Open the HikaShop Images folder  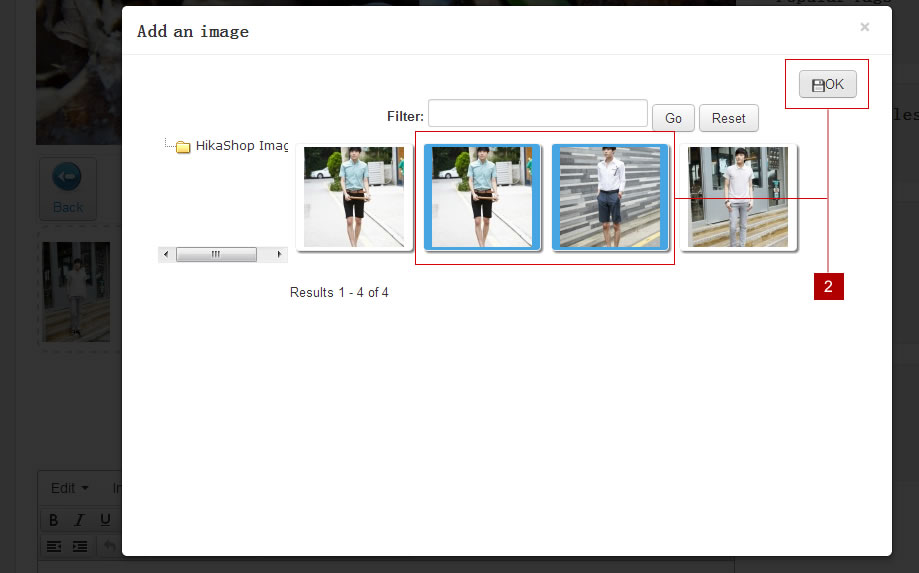coord(241,145)
